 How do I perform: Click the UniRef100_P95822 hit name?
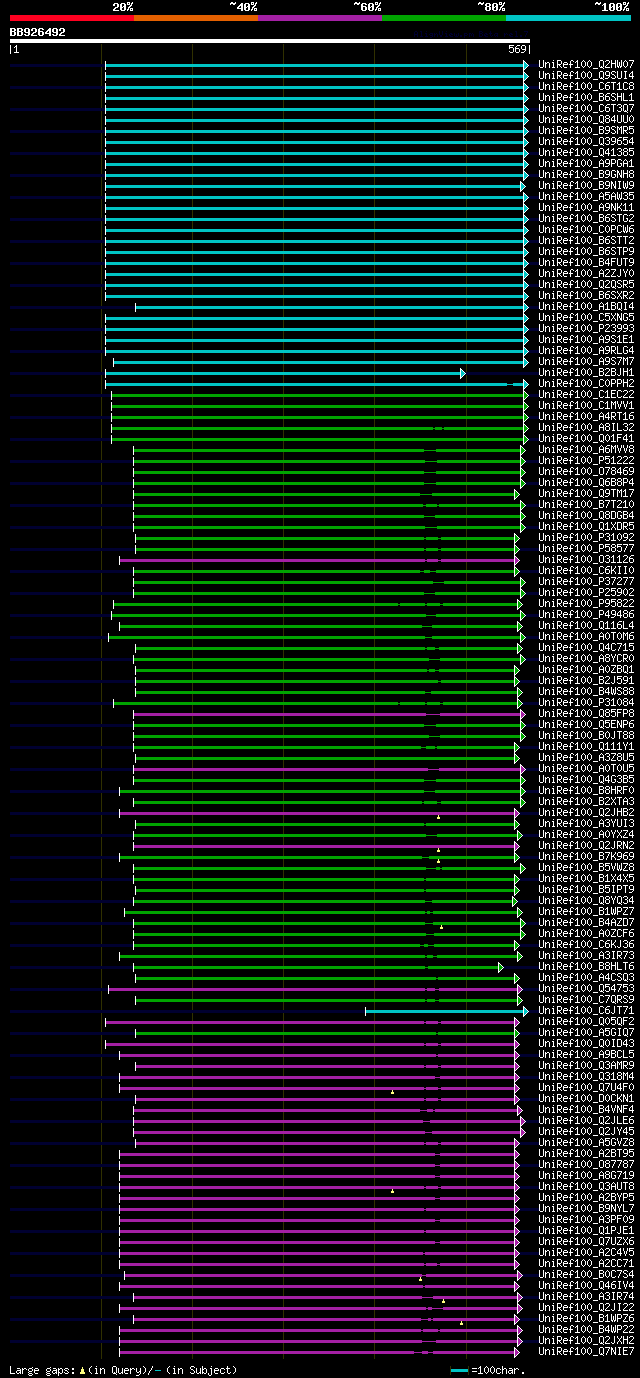[x=586, y=604]
